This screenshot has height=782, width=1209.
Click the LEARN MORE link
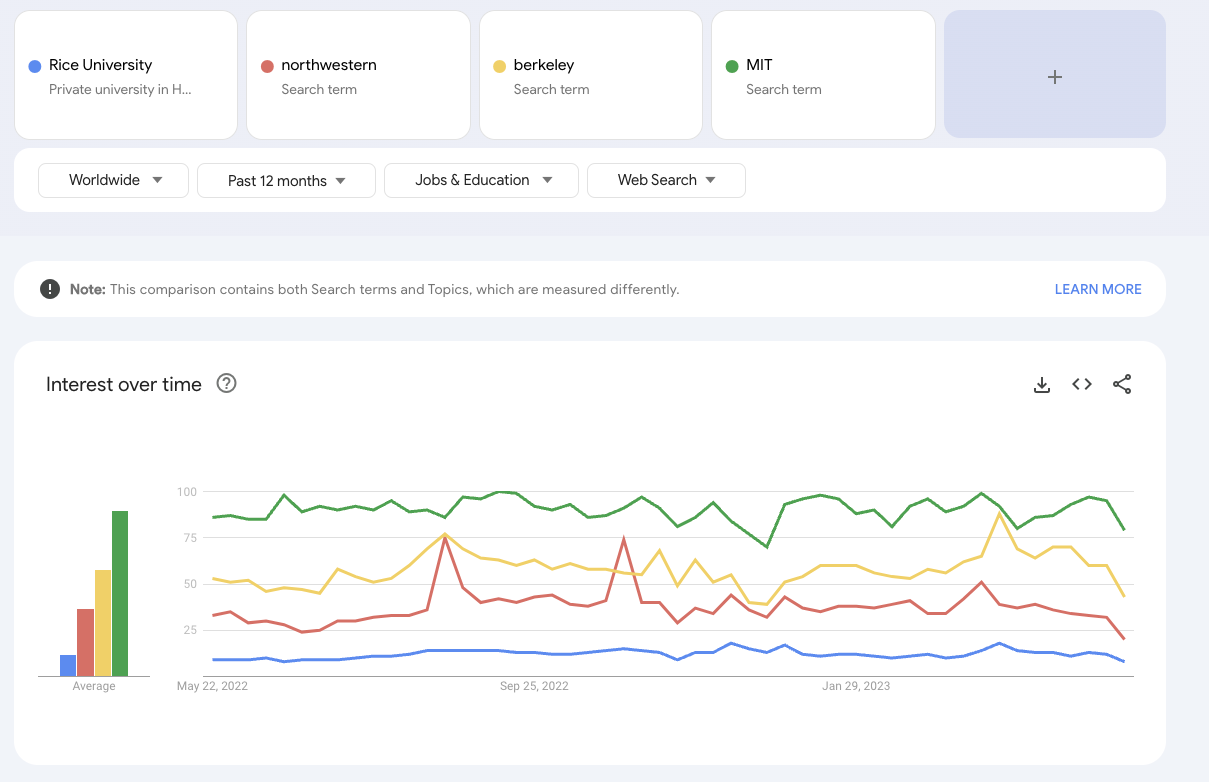coord(1097,289)
